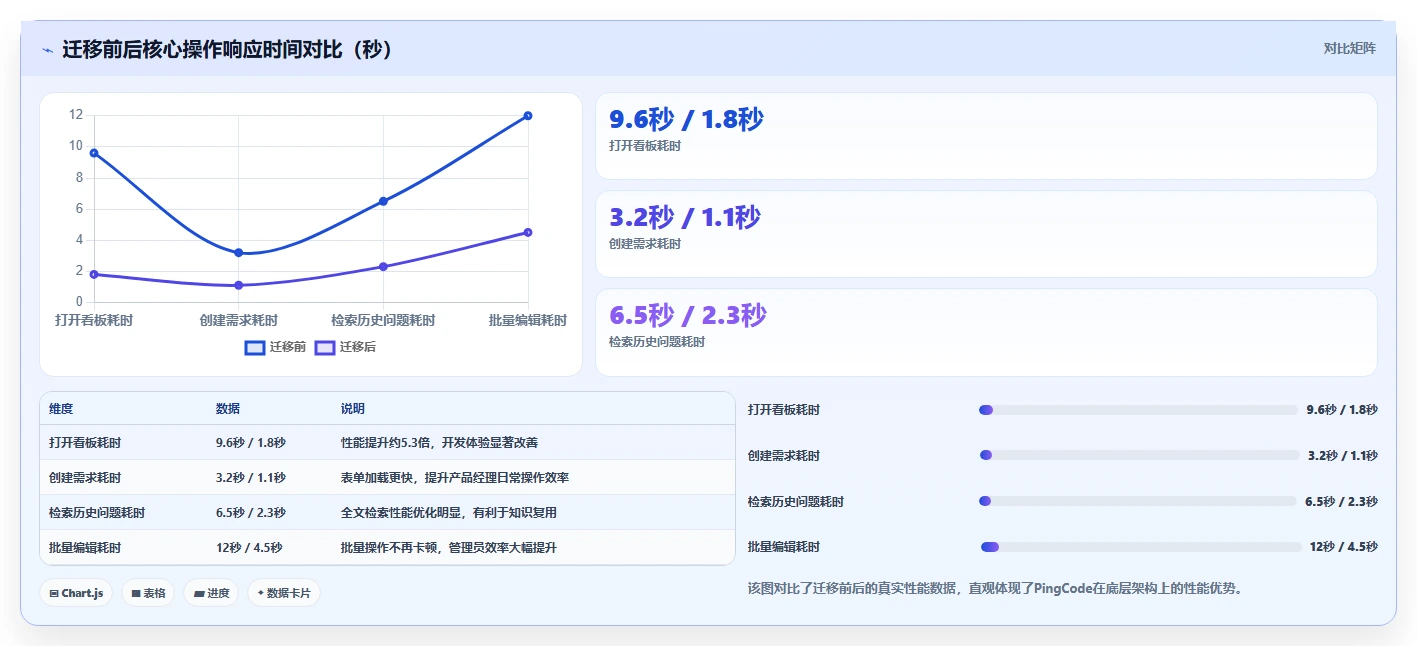This screenshot has width=1417, height=646.
Task: Click the 说明 table column header
Action: 353,409
